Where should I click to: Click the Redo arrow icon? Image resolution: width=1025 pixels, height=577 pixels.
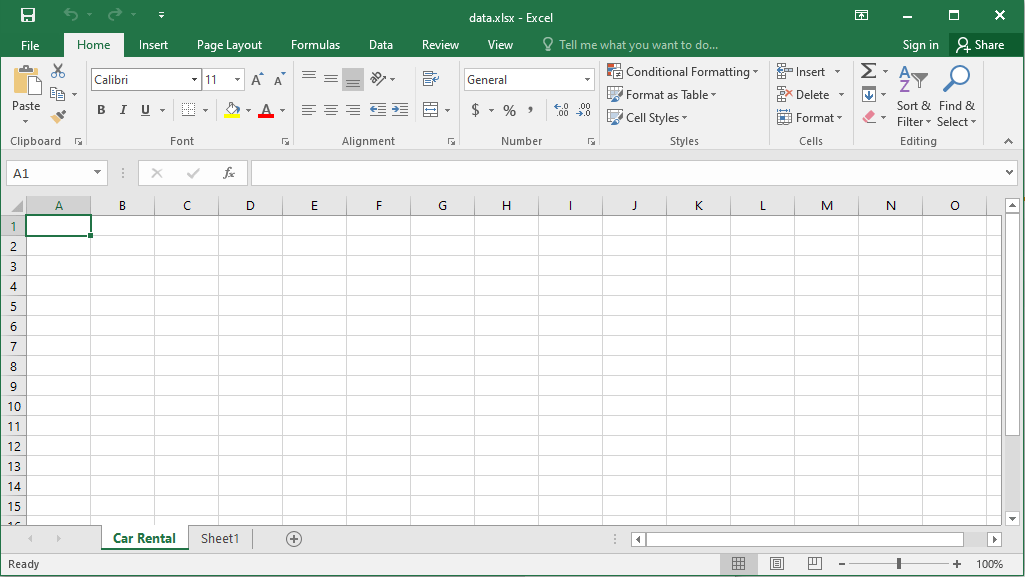[115, 14]
